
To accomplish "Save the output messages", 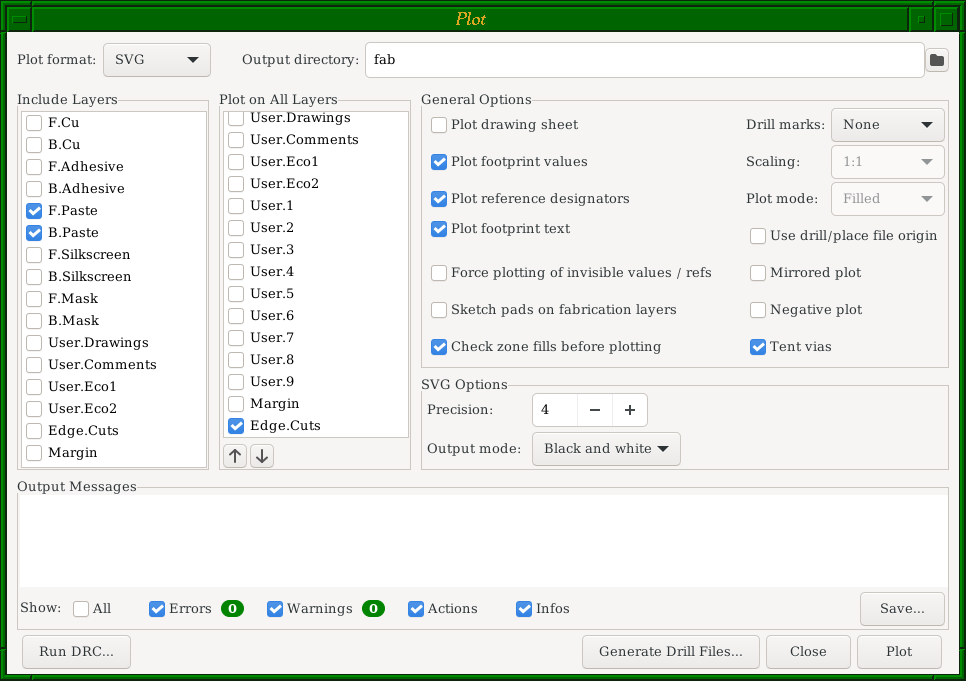I will (902, 608).
